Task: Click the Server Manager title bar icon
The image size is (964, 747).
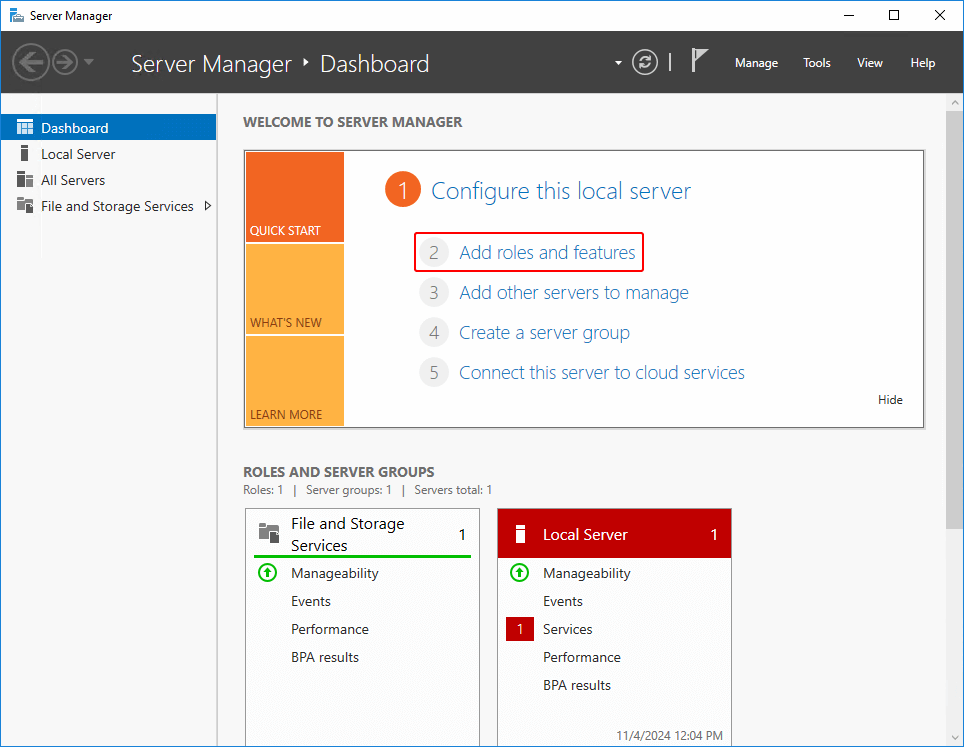Action: pyautogui.click(x=17, y=15)
